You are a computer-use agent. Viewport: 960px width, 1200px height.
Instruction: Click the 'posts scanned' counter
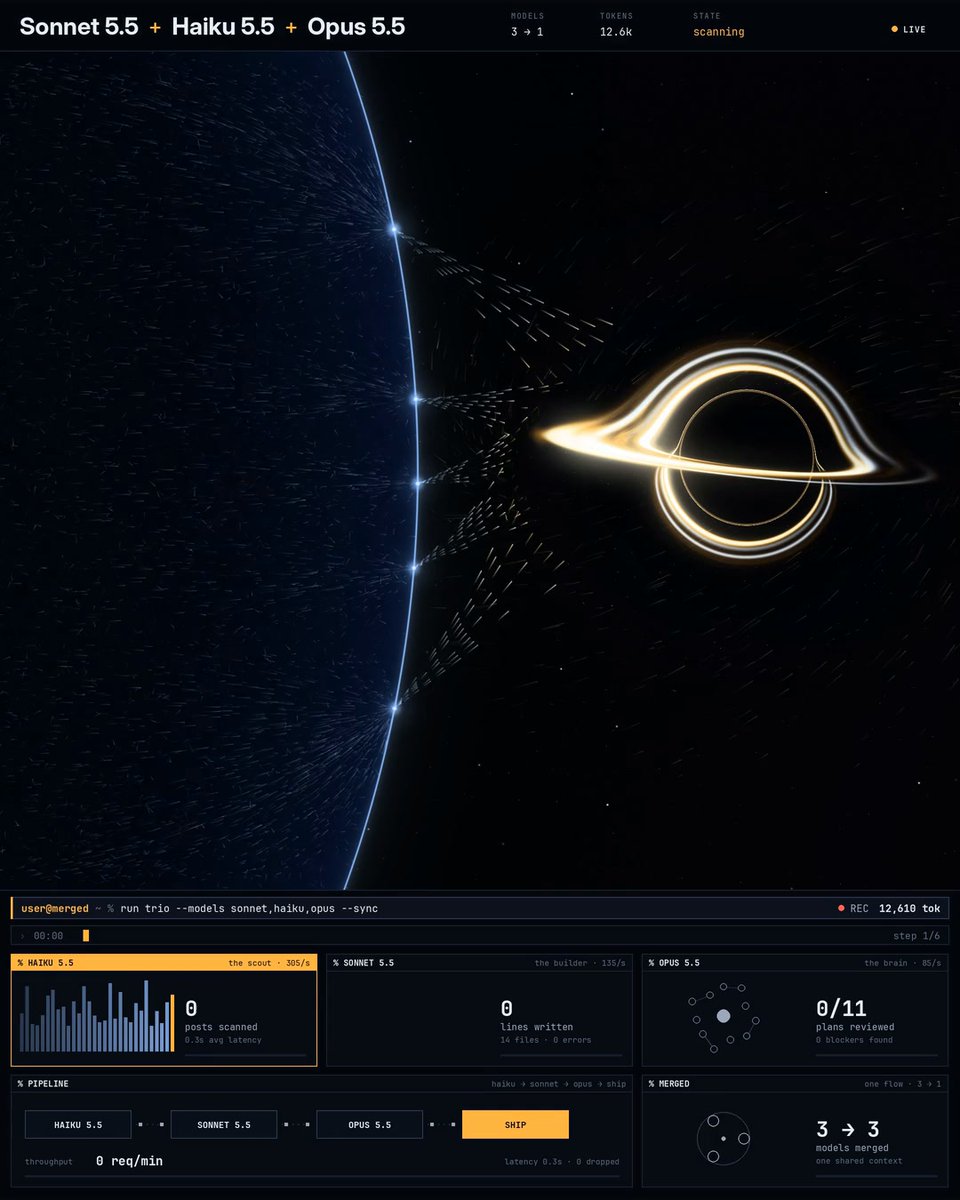click(221, 1027)
